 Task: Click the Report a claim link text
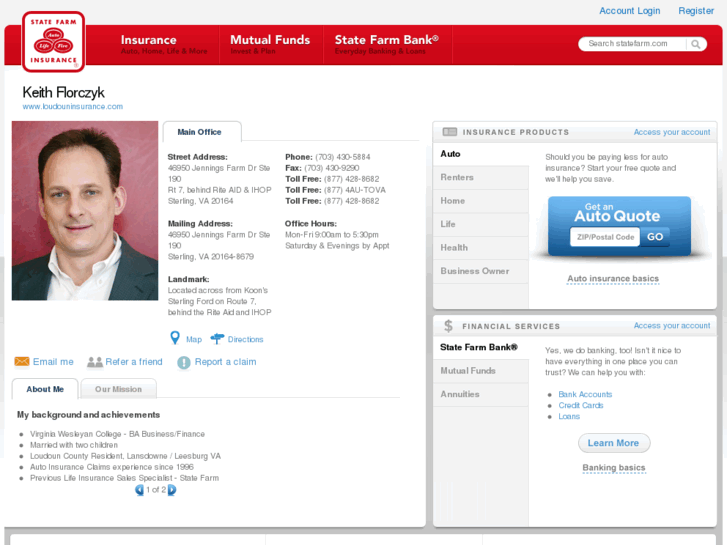pos(225,362)
